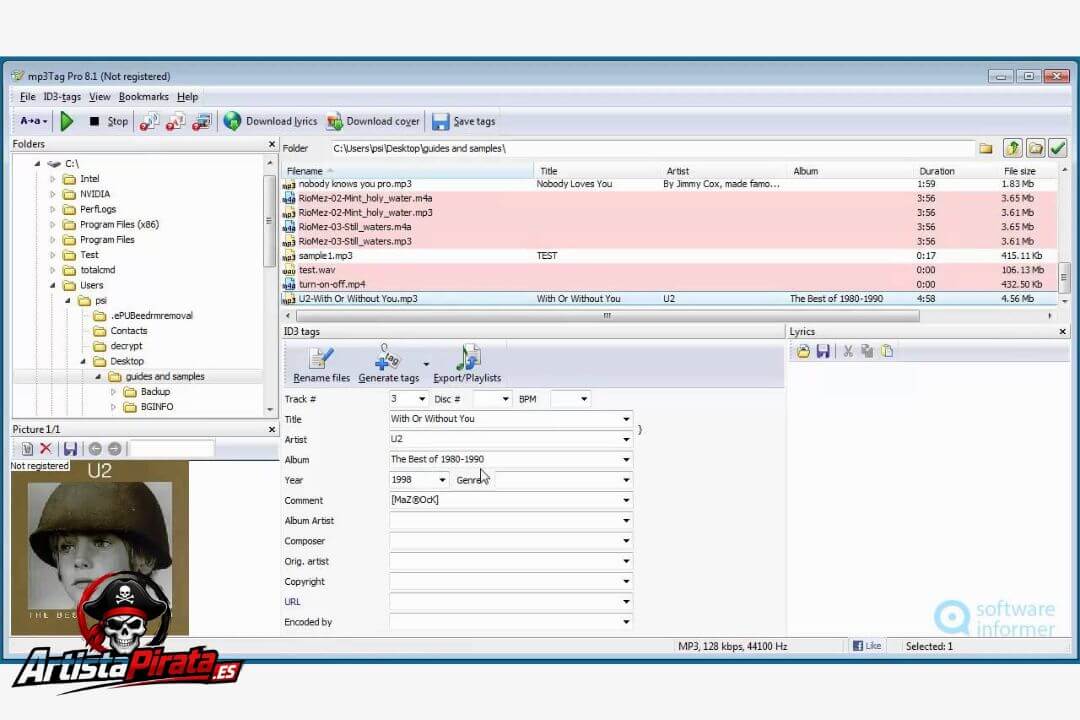Open the Generate tags dropdown arrow
Viewport: 1080px width, 720px height.
pyautogui.click(x=426, y=364)
